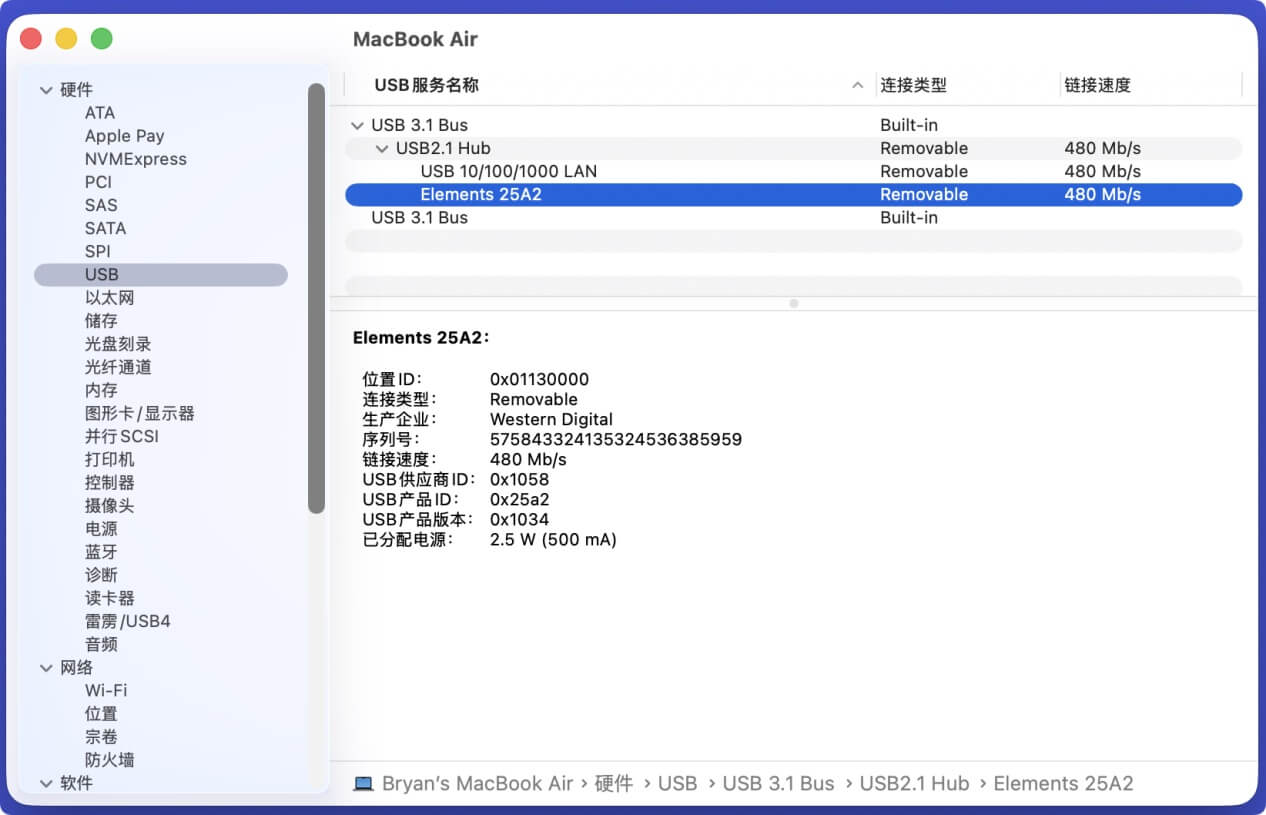Select Wi-Fi under the 网络 section
Image resolution: width=1266 pixels, height=815 pixels.
(x=105, y=690)
